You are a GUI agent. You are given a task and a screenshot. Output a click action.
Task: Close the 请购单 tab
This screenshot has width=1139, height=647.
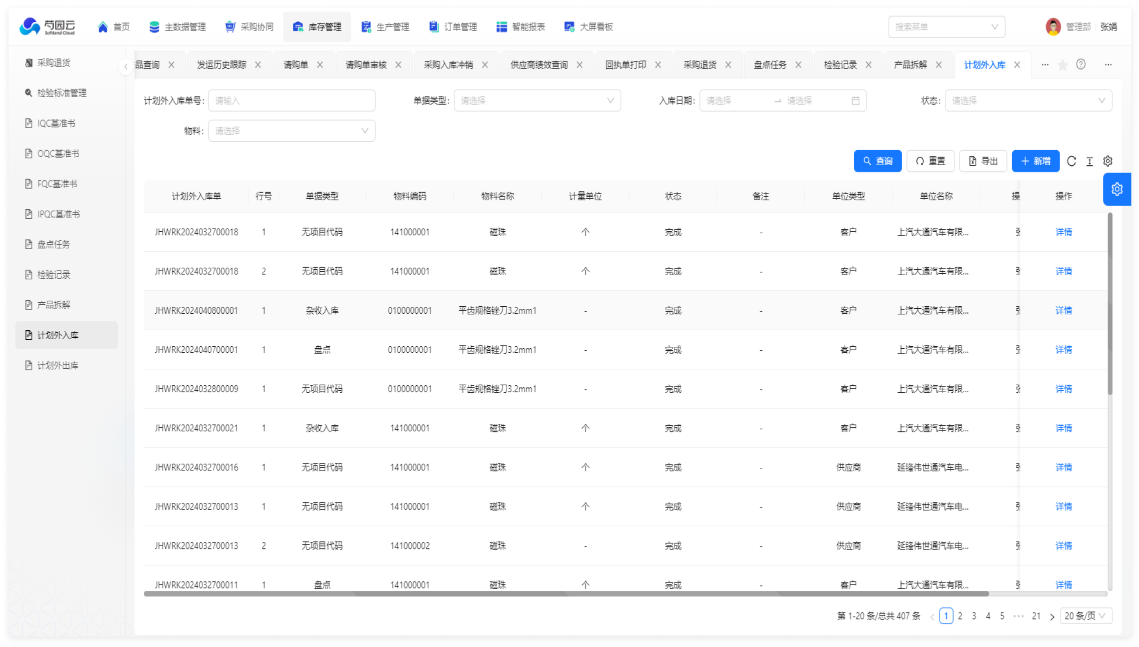tap(320, 65)
